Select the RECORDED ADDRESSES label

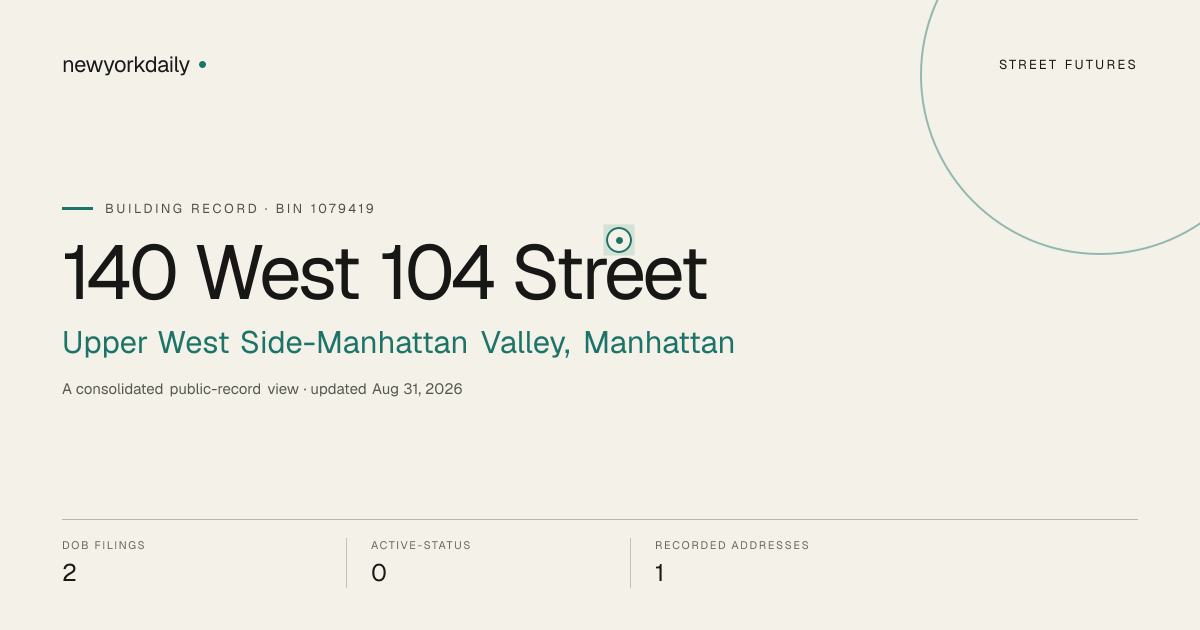[732, 545]
